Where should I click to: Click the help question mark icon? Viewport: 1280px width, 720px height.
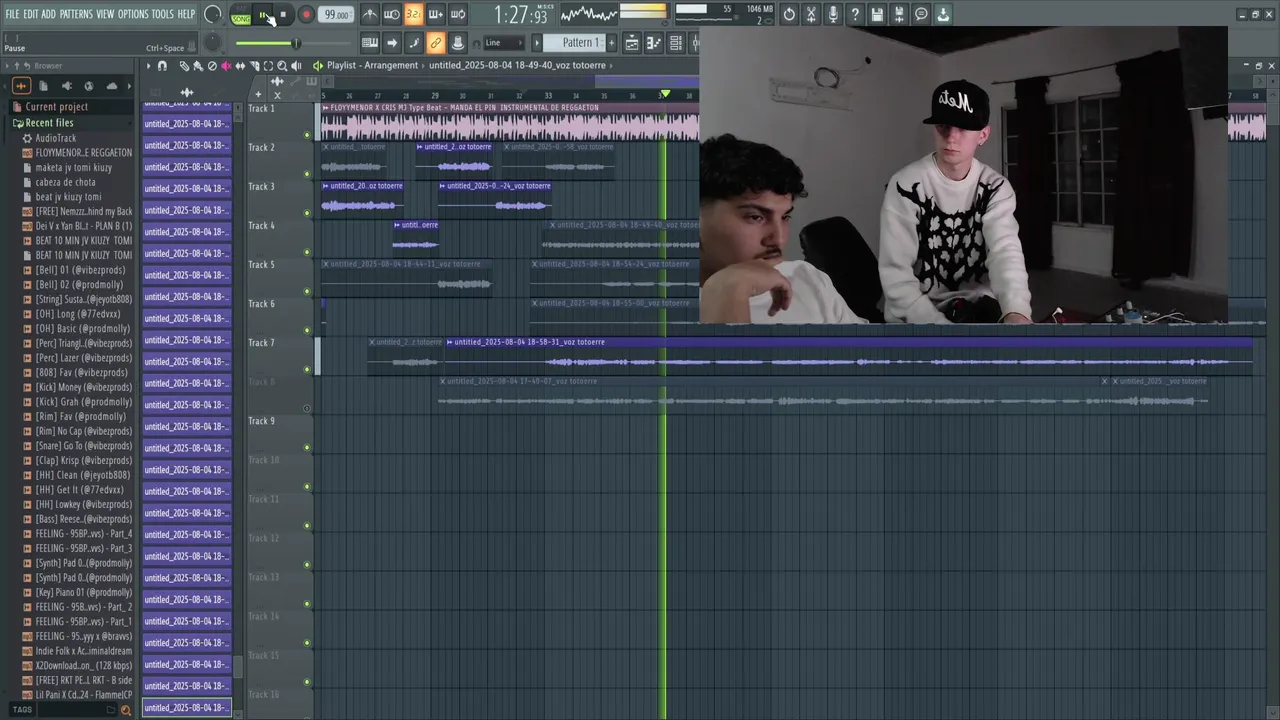(x=855, y=14)
